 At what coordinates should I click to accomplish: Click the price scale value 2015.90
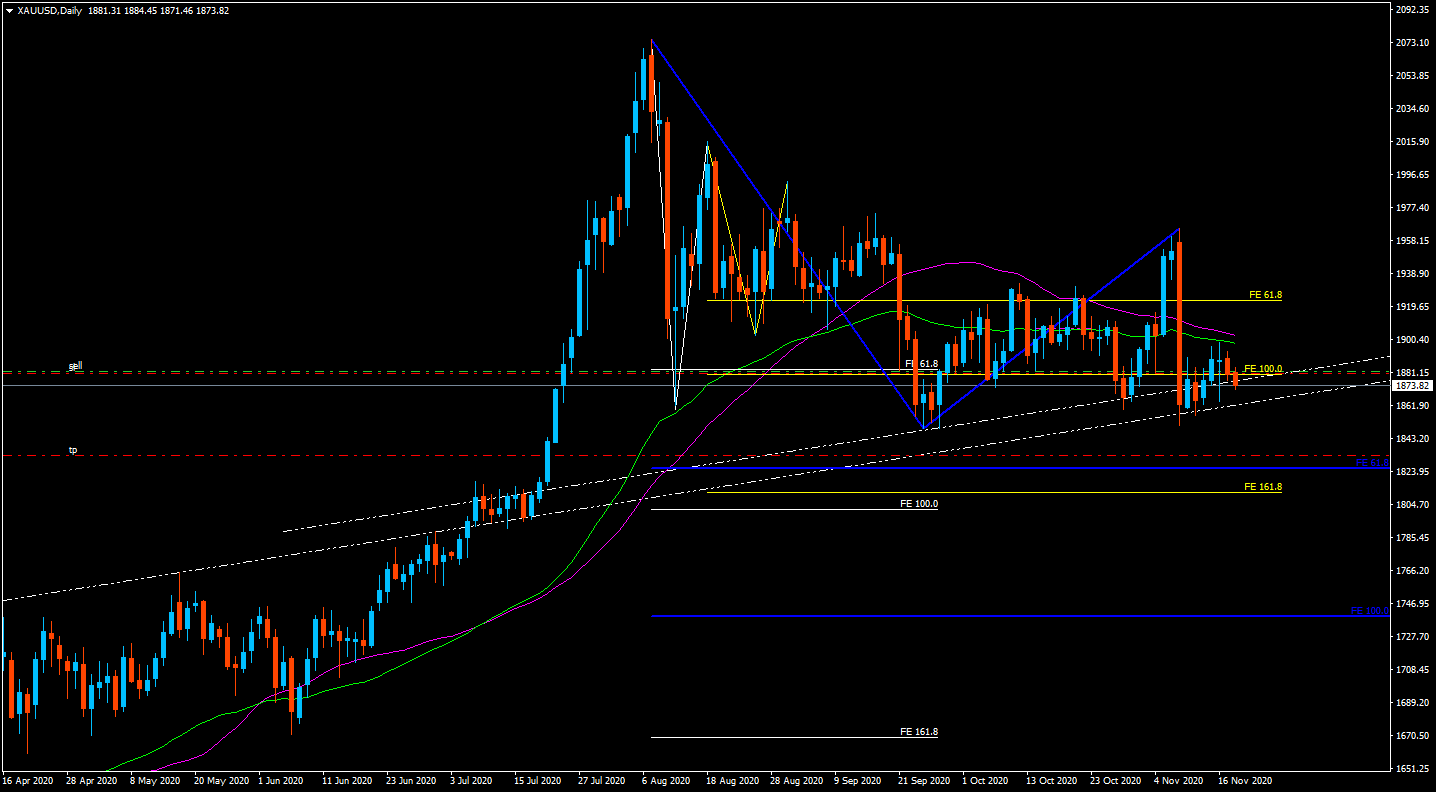coord(1413,142)
